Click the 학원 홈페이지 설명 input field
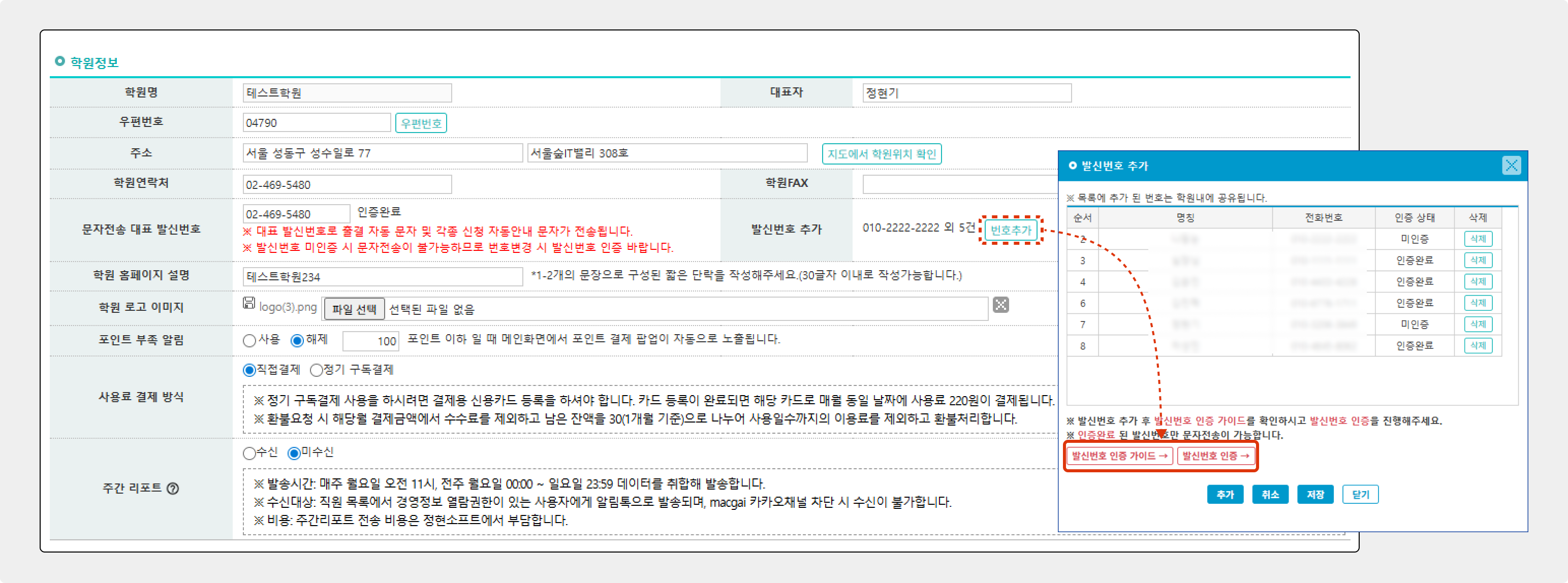1568x583 pixels. pyautogui.click(x=382, y=277)
